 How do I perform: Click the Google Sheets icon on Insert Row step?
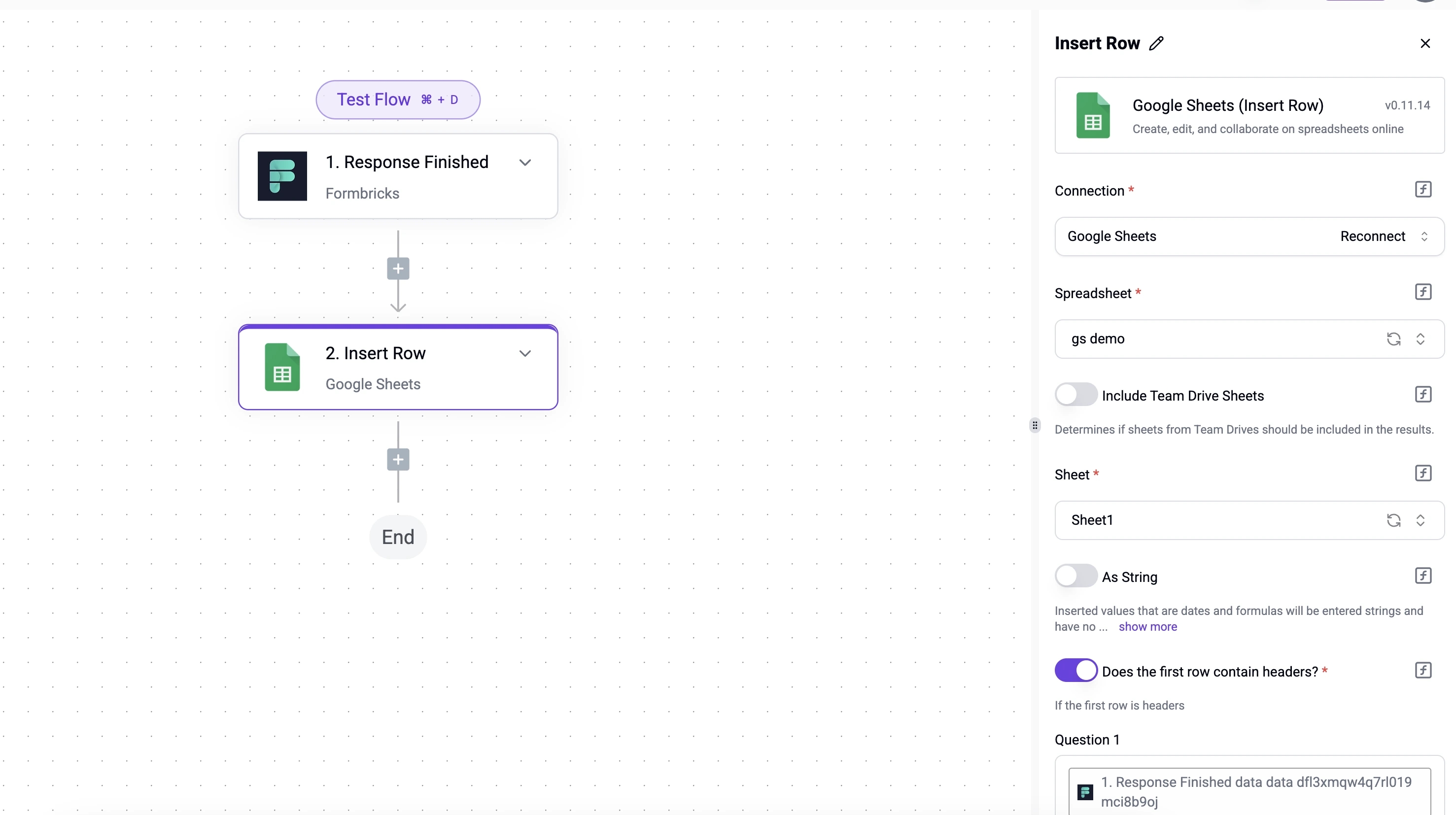coord(282,367)
